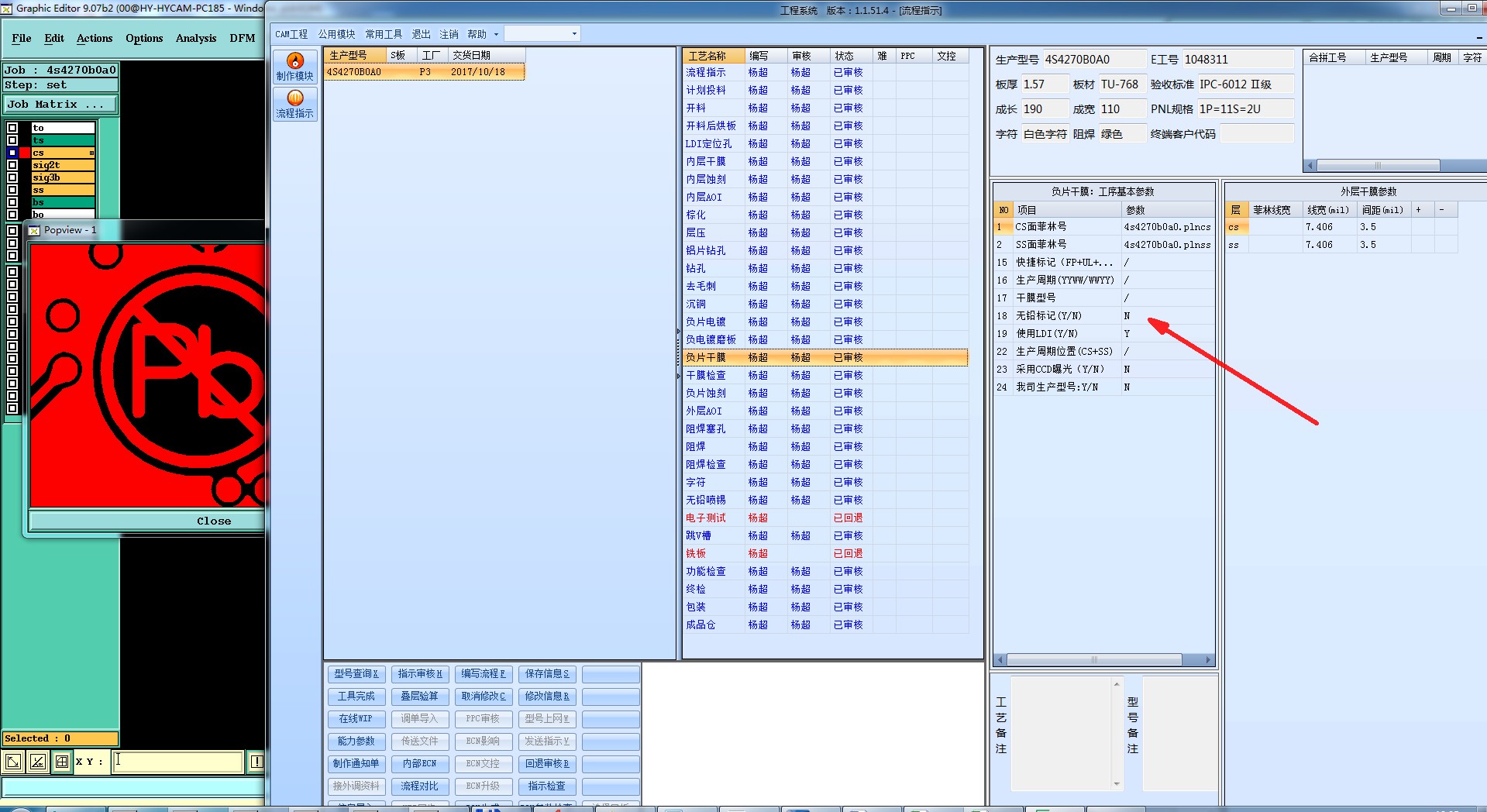Open the 流程指示 sidebar icon
The image size is (1487, 812).
(295, 104)
